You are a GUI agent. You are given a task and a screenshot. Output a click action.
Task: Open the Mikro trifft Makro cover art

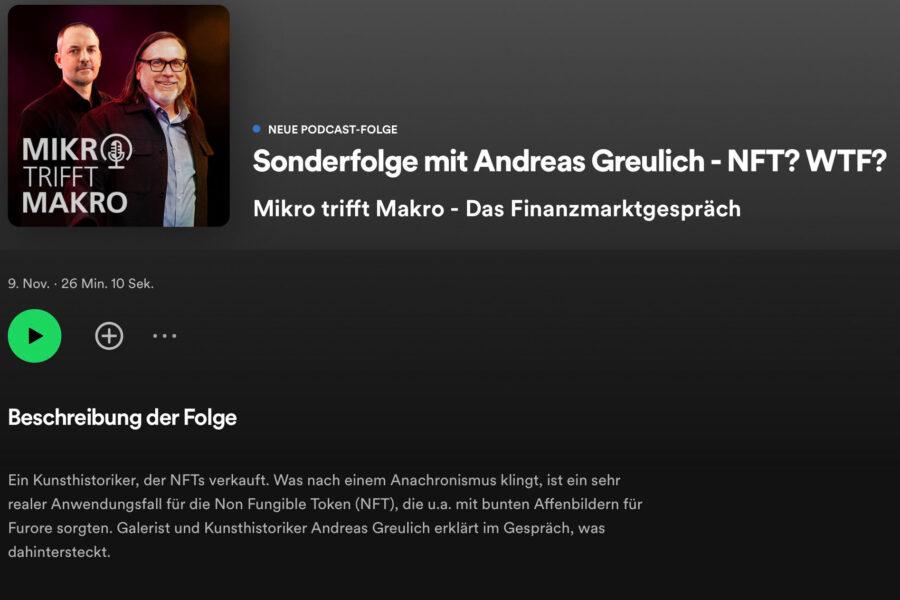click(119, 116)
